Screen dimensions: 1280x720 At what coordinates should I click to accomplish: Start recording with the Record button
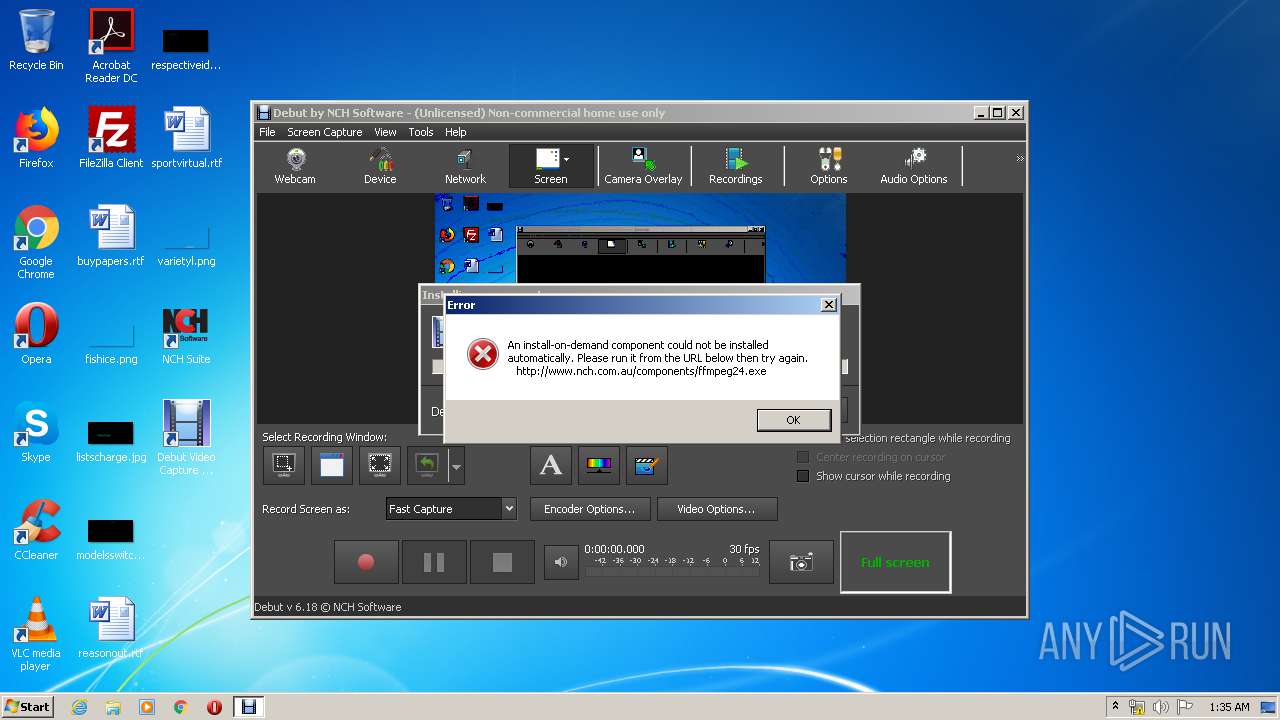(366, 562)
